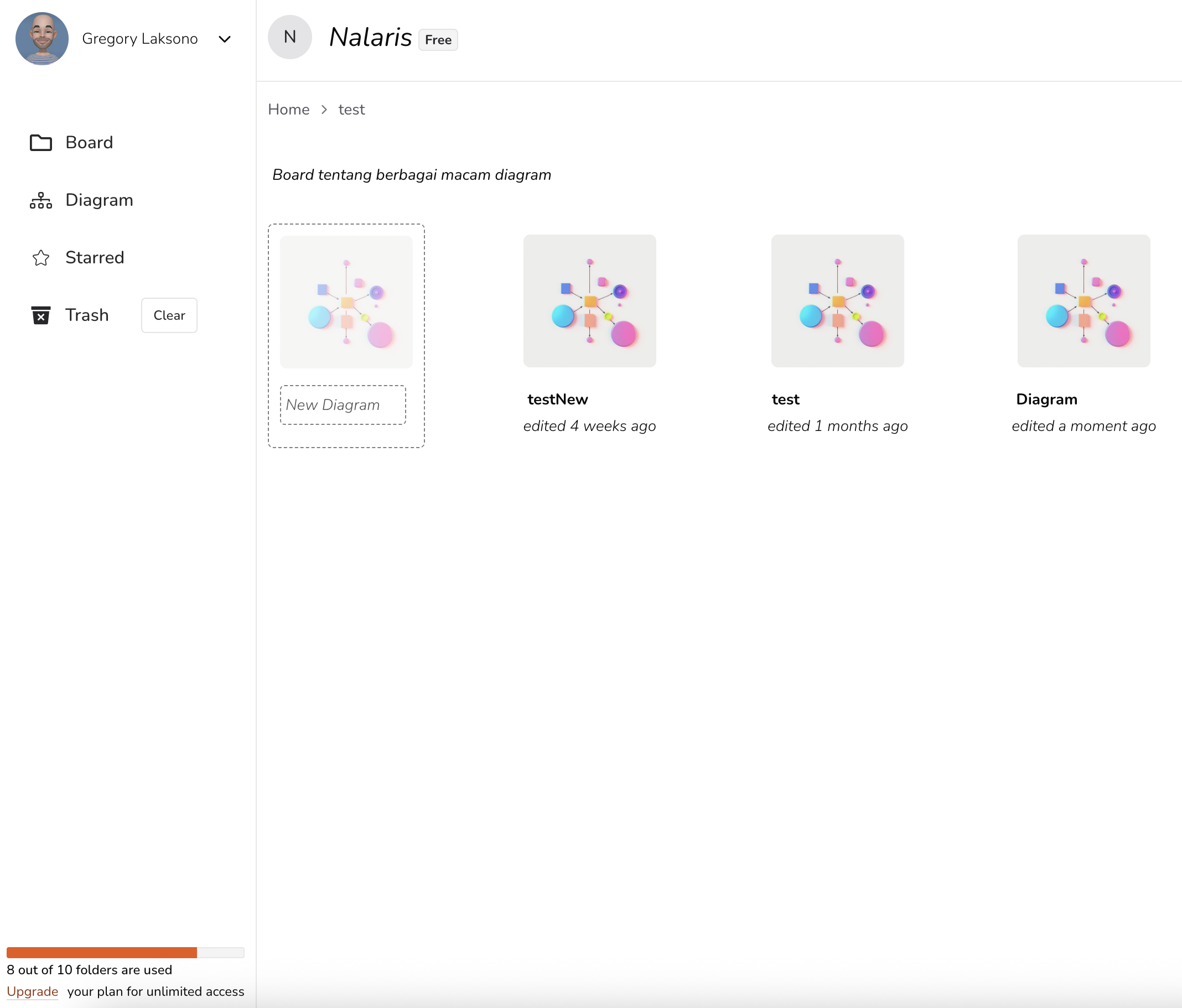Open the Diagram thumbnail edited a moment ago
Viewport: 1182px width, 1008px height.
(x=1084, y=300)
